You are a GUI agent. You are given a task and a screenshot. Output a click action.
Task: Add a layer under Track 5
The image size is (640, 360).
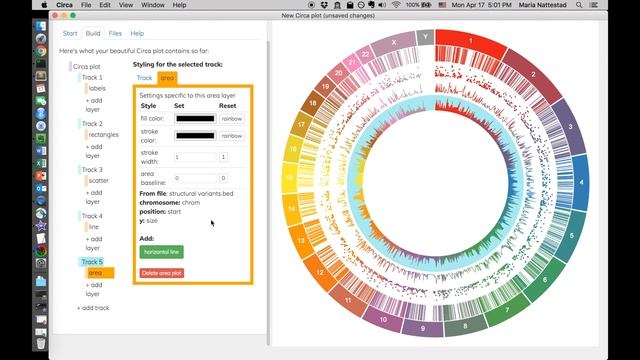(x=94, y=289)
